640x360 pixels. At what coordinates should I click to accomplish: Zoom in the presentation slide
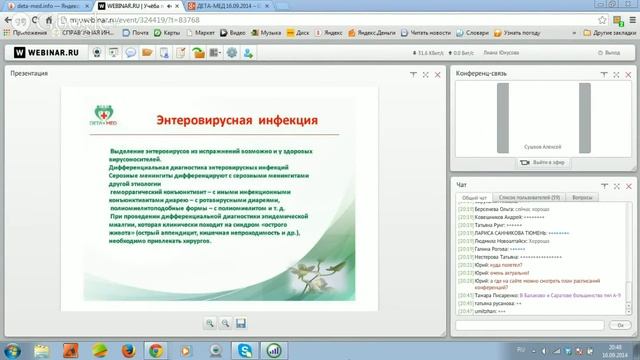pos(210,323)
